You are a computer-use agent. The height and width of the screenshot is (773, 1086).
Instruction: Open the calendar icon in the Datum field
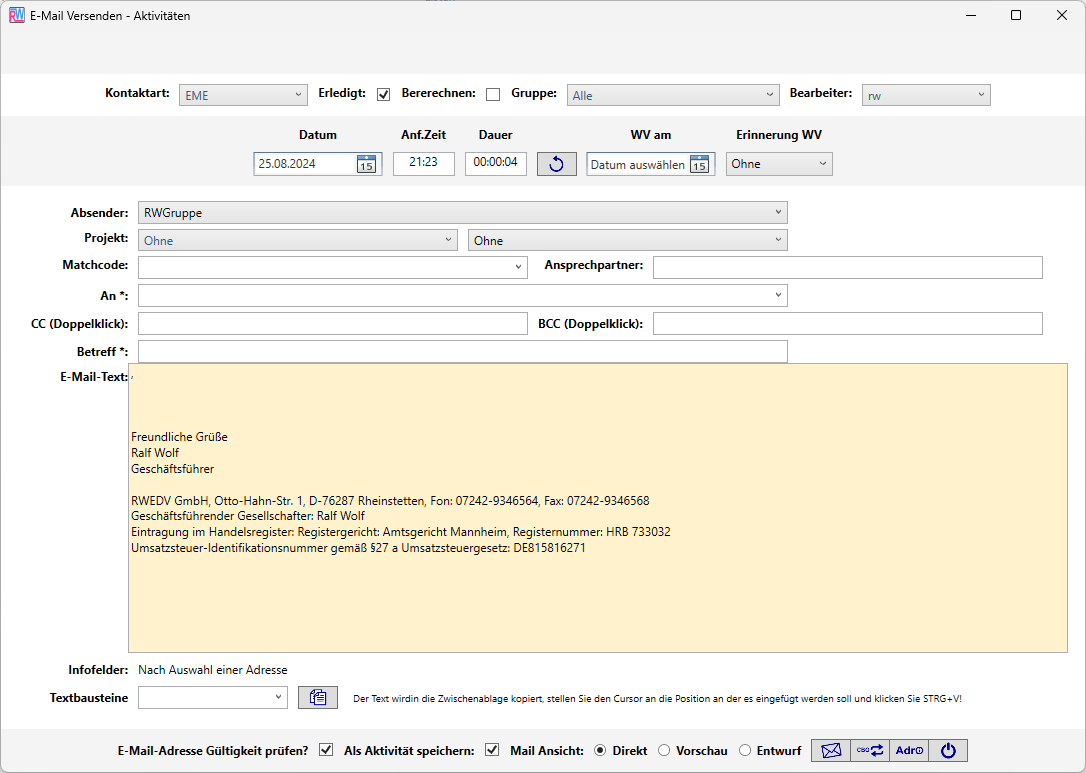click(366, 164)
